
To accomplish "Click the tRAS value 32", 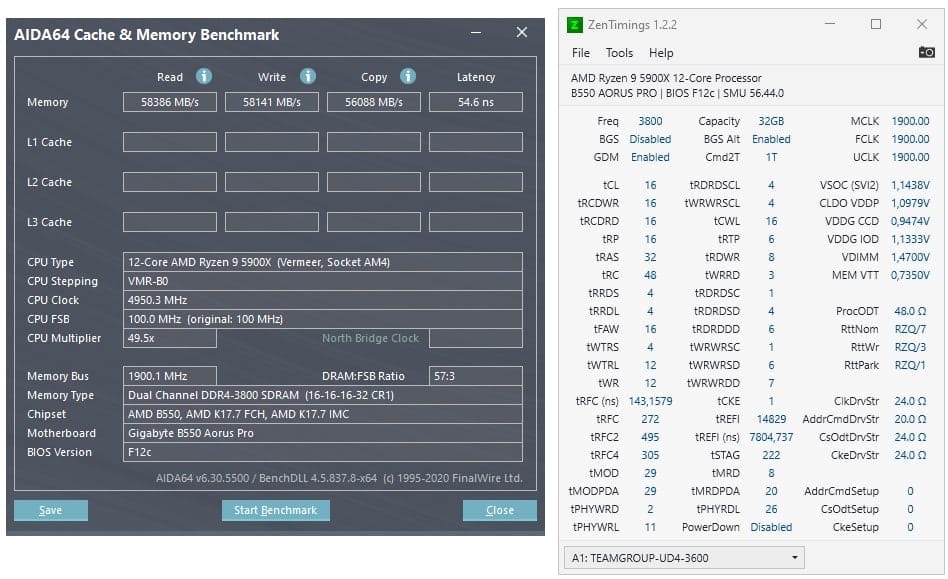I will click(x=650, y=257).
